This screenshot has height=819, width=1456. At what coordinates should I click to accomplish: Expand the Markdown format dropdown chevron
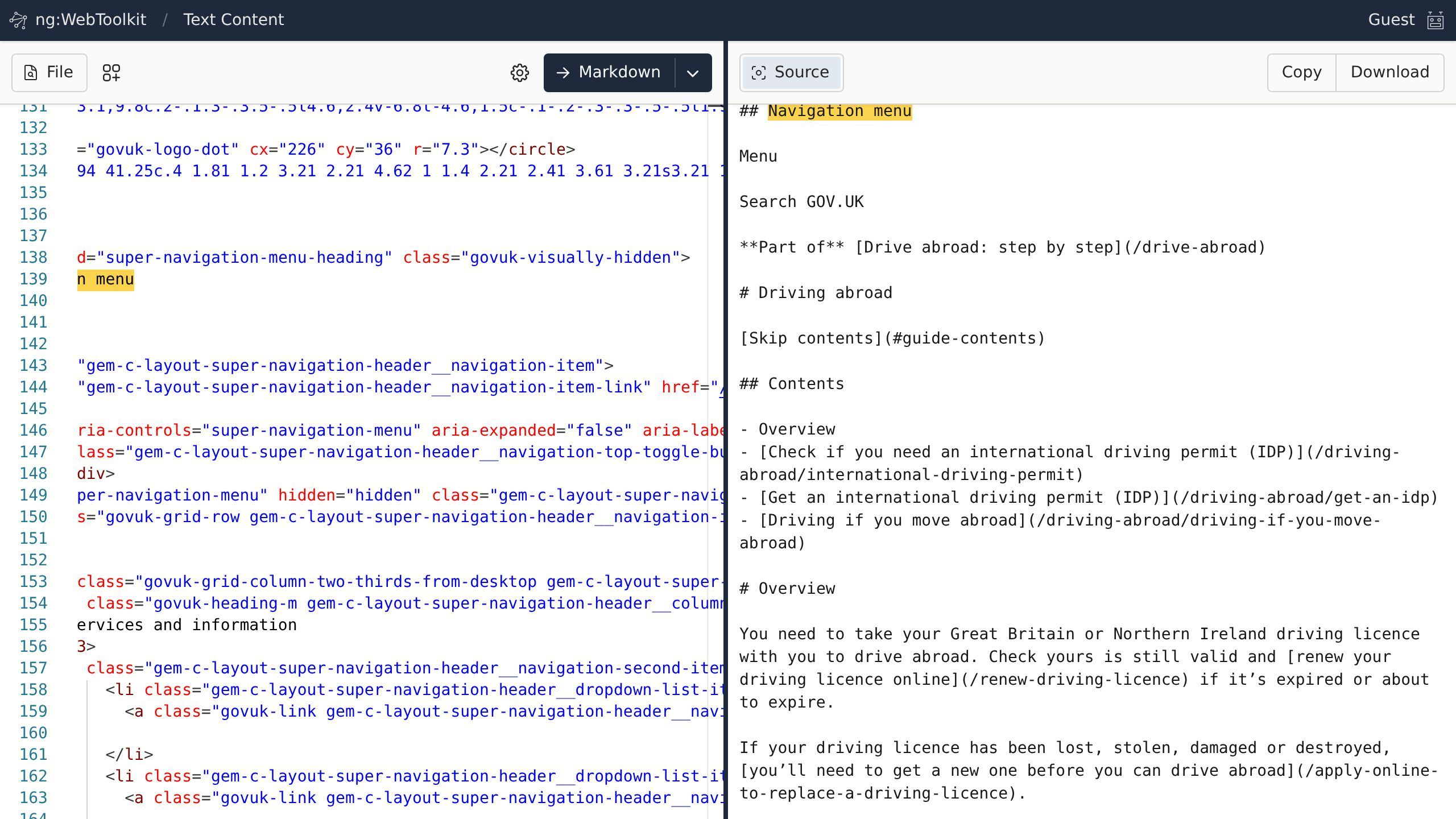coord(693,73)
